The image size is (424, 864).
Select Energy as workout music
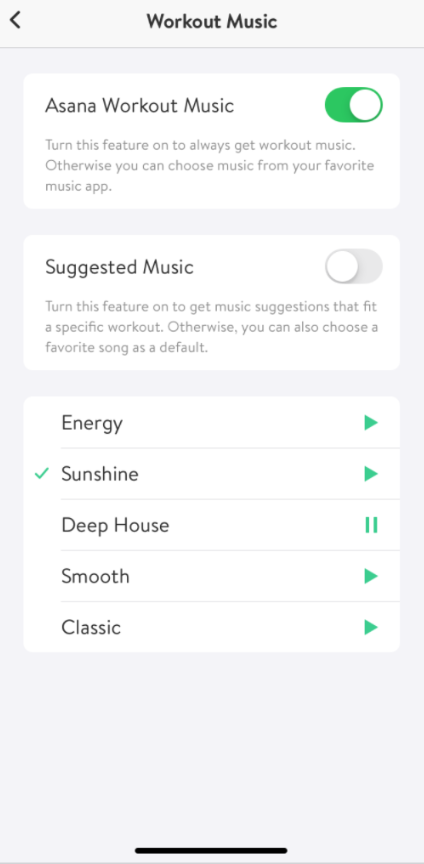211,423
